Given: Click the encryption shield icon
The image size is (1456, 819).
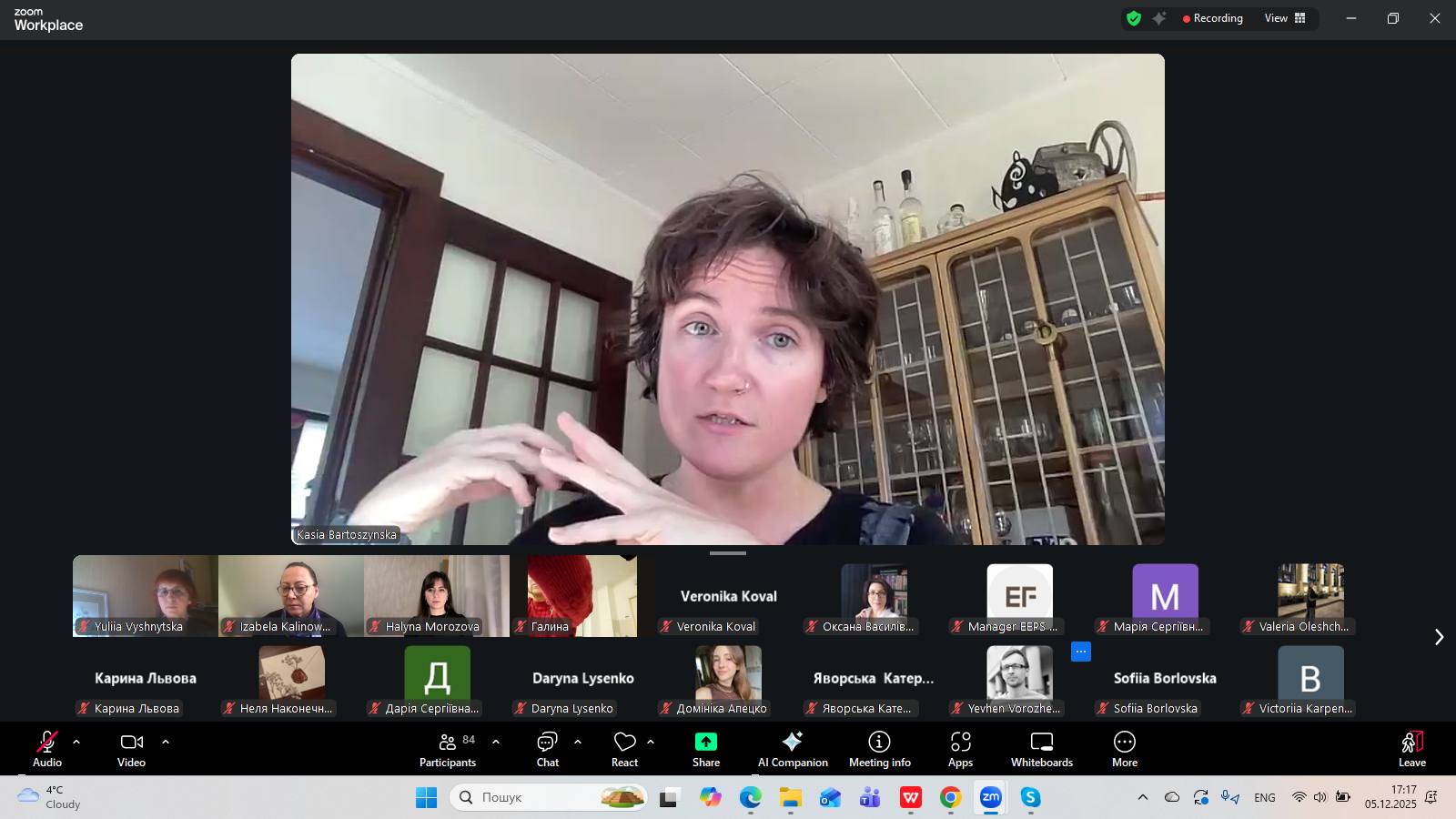Looking at the screenshot, I should [1133, 18].
